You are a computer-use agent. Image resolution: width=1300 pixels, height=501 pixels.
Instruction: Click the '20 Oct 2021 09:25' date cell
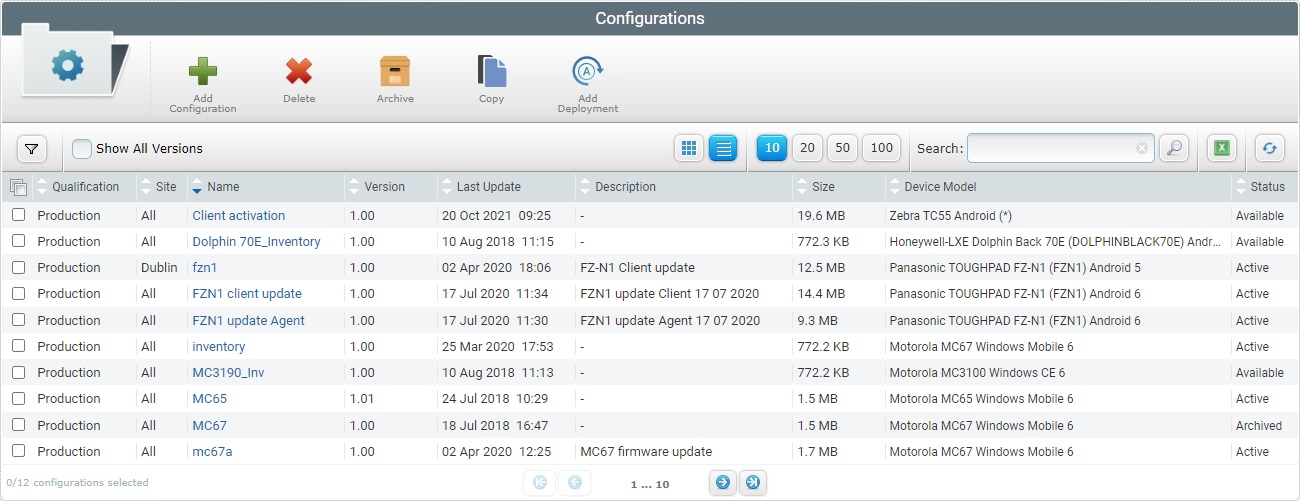pos(498,215)
